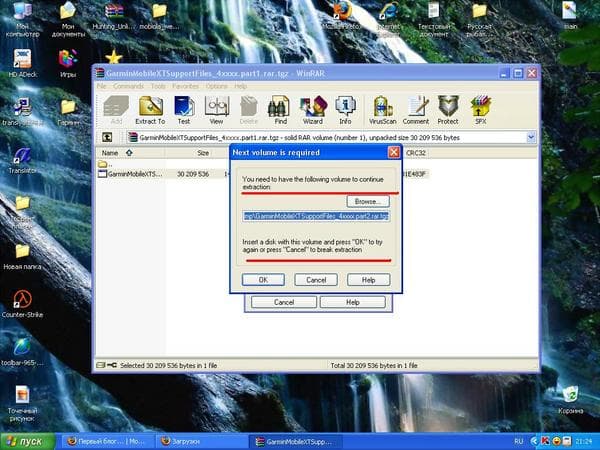Click Help in Next volume dialog
The height and width of the screenshot is (450, 600).
368,280
